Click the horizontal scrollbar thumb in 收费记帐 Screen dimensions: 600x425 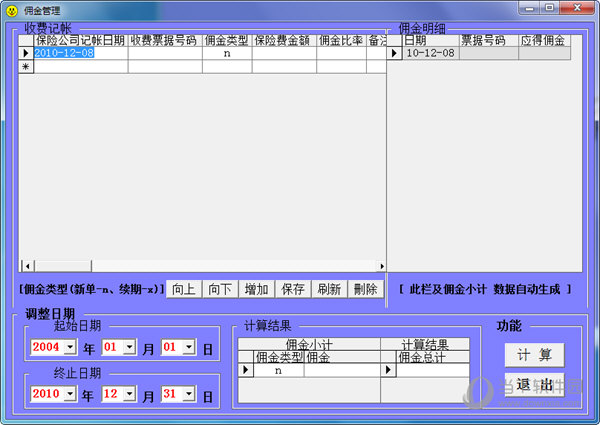point(63,265)
